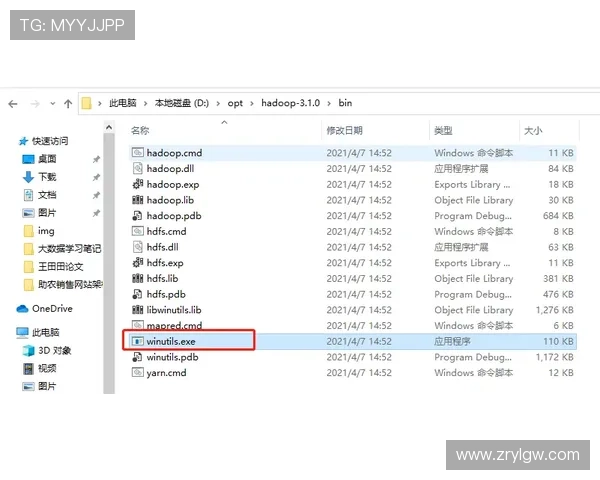This screenshot has height=480, width=600.
Task: Open 桌面 in quick access
Action: tap(47, 159)
